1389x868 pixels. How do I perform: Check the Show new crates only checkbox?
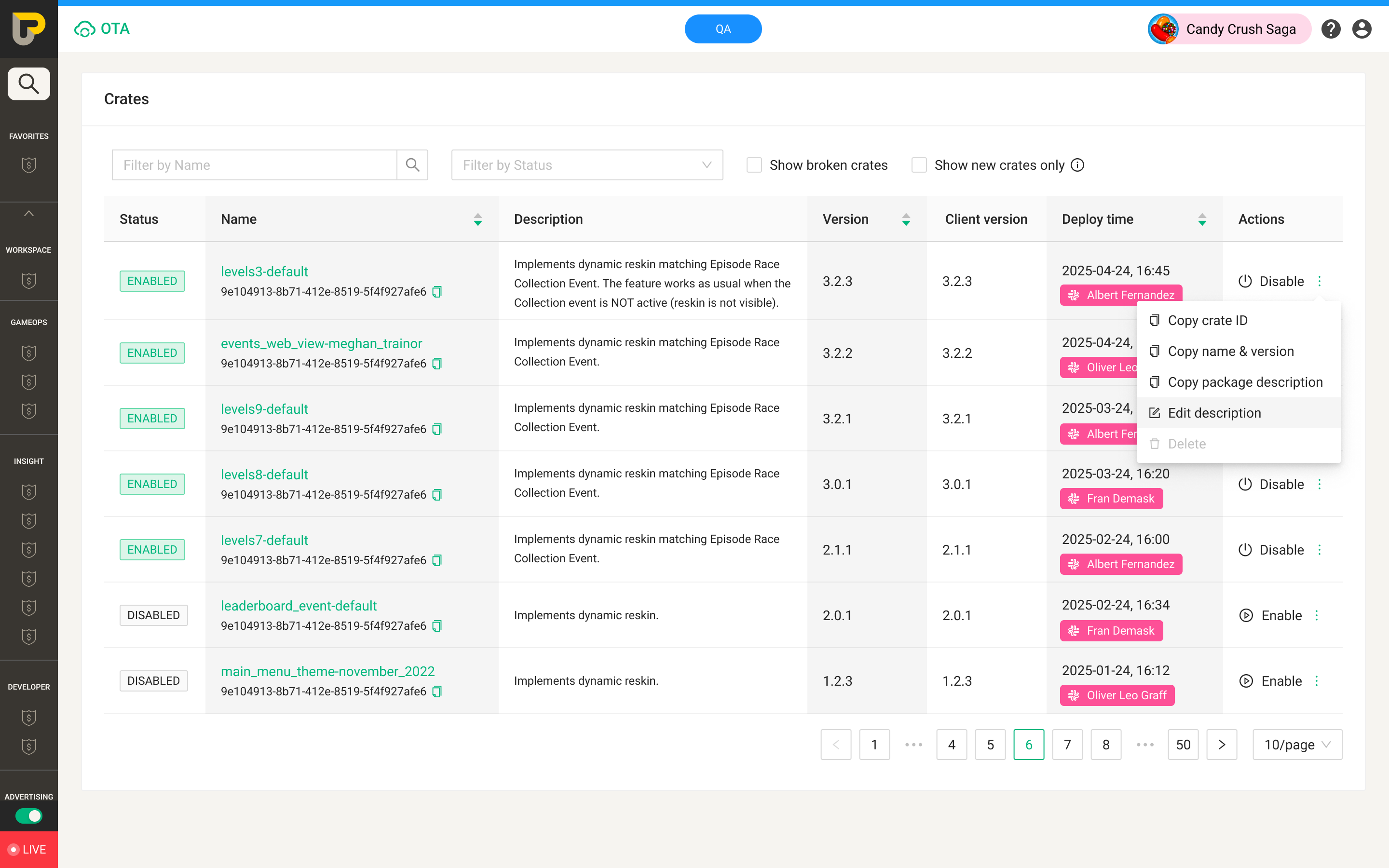pyautogui.click(x=919, y=165)
